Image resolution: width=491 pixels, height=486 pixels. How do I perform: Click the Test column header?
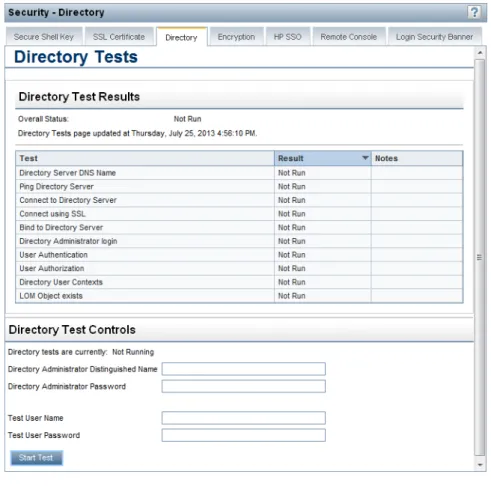pyautogui.click(x=145, y=158)
